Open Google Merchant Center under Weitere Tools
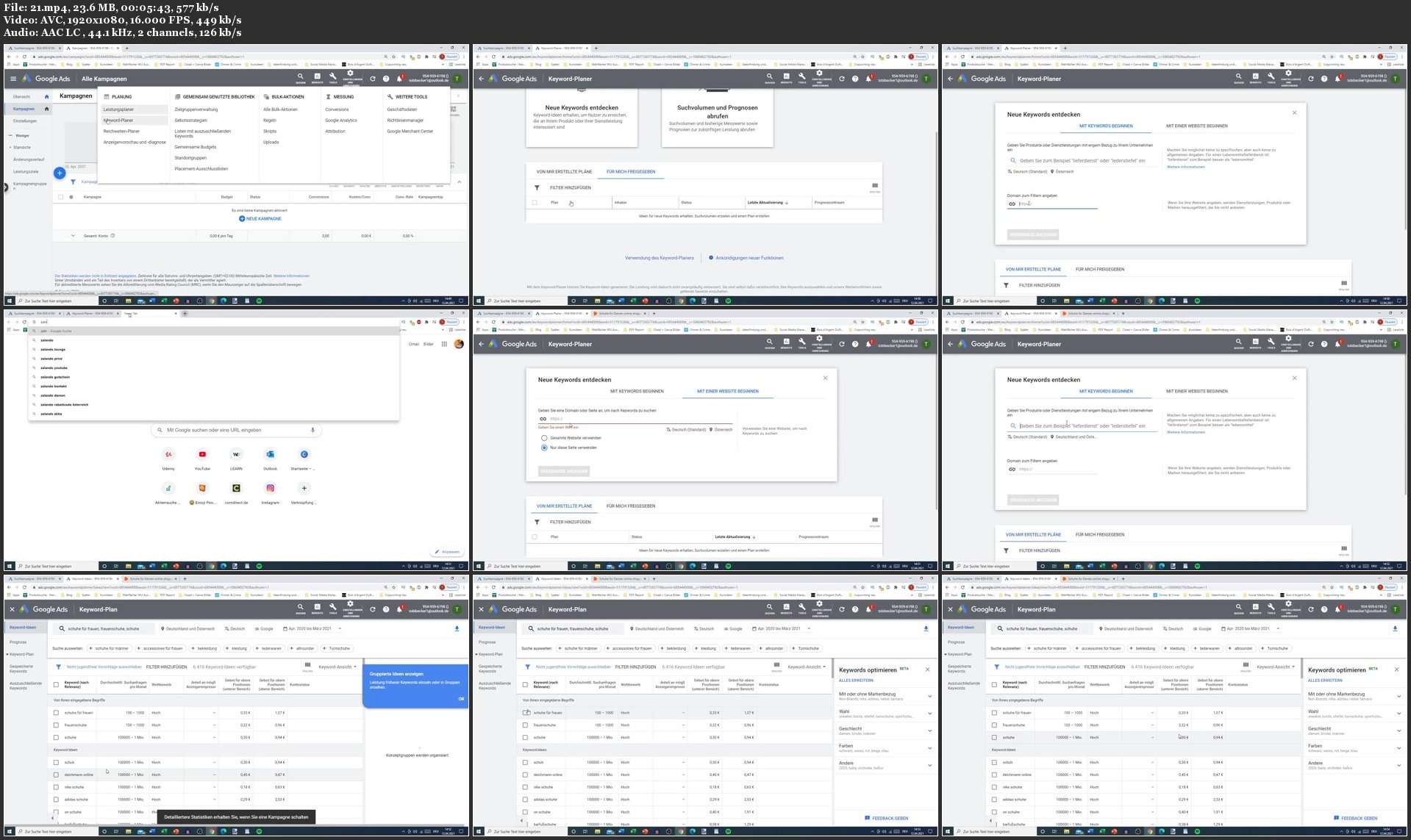 [410, 132]
